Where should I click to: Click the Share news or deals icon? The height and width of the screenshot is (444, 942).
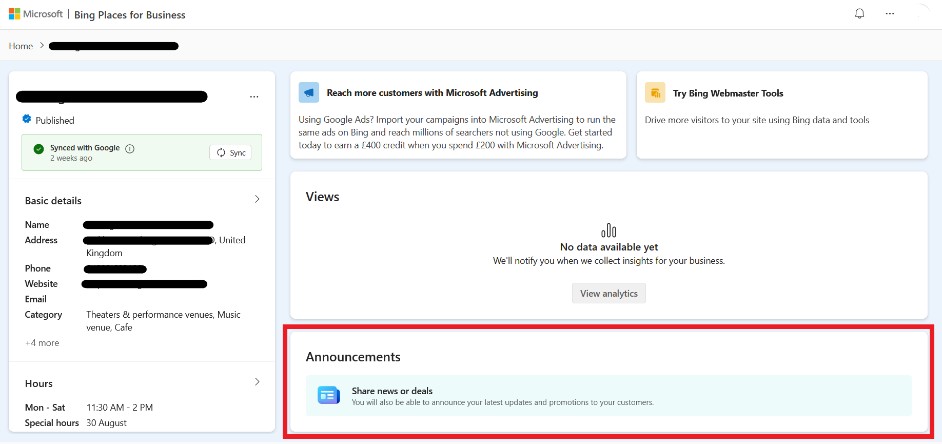(x=329, y=395)
